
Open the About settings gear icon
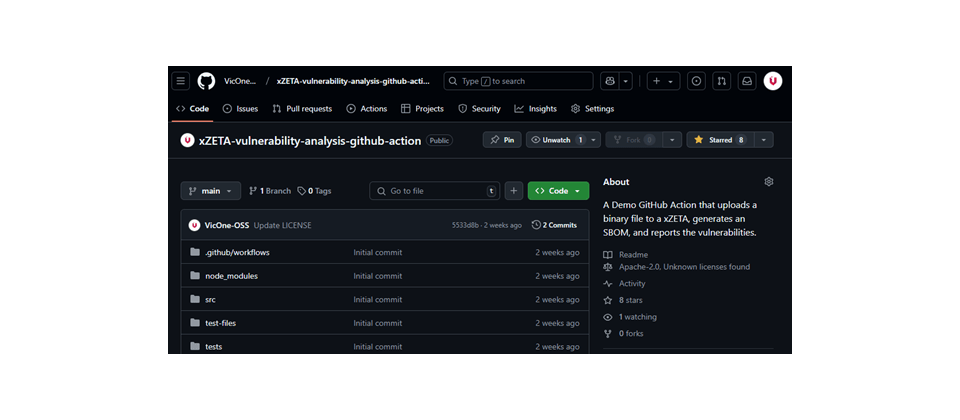(x=769, y=182)
